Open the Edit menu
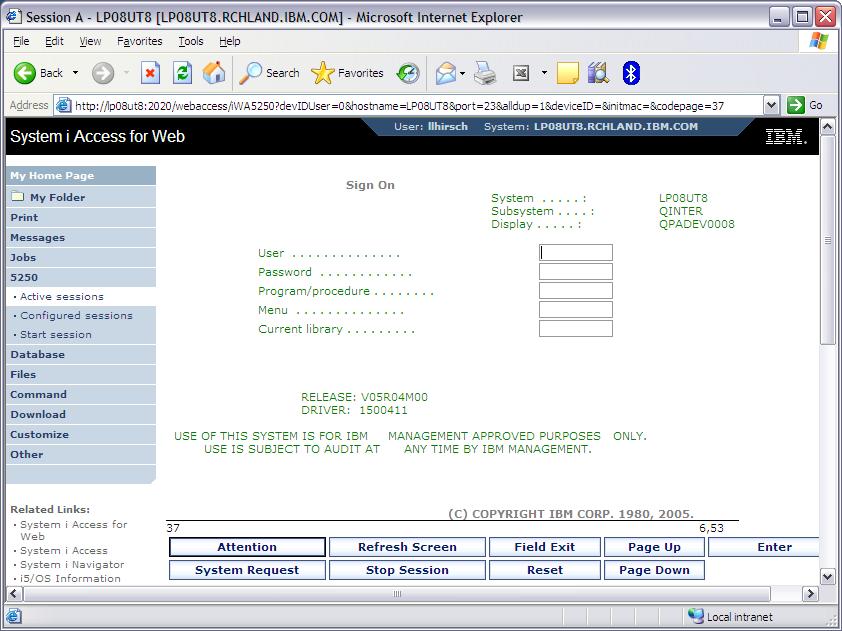Screen dimensions: 842x631 tap(54, 41)
